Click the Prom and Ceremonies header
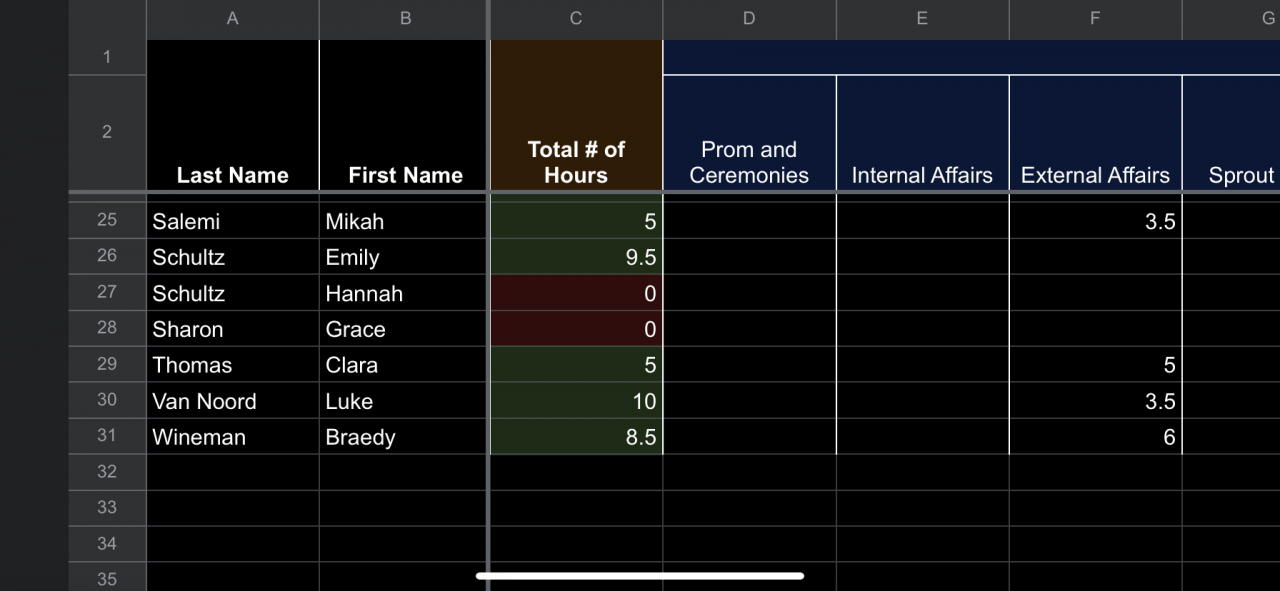Viewport: 1280px width, 591px height. [x=749, y=132]
